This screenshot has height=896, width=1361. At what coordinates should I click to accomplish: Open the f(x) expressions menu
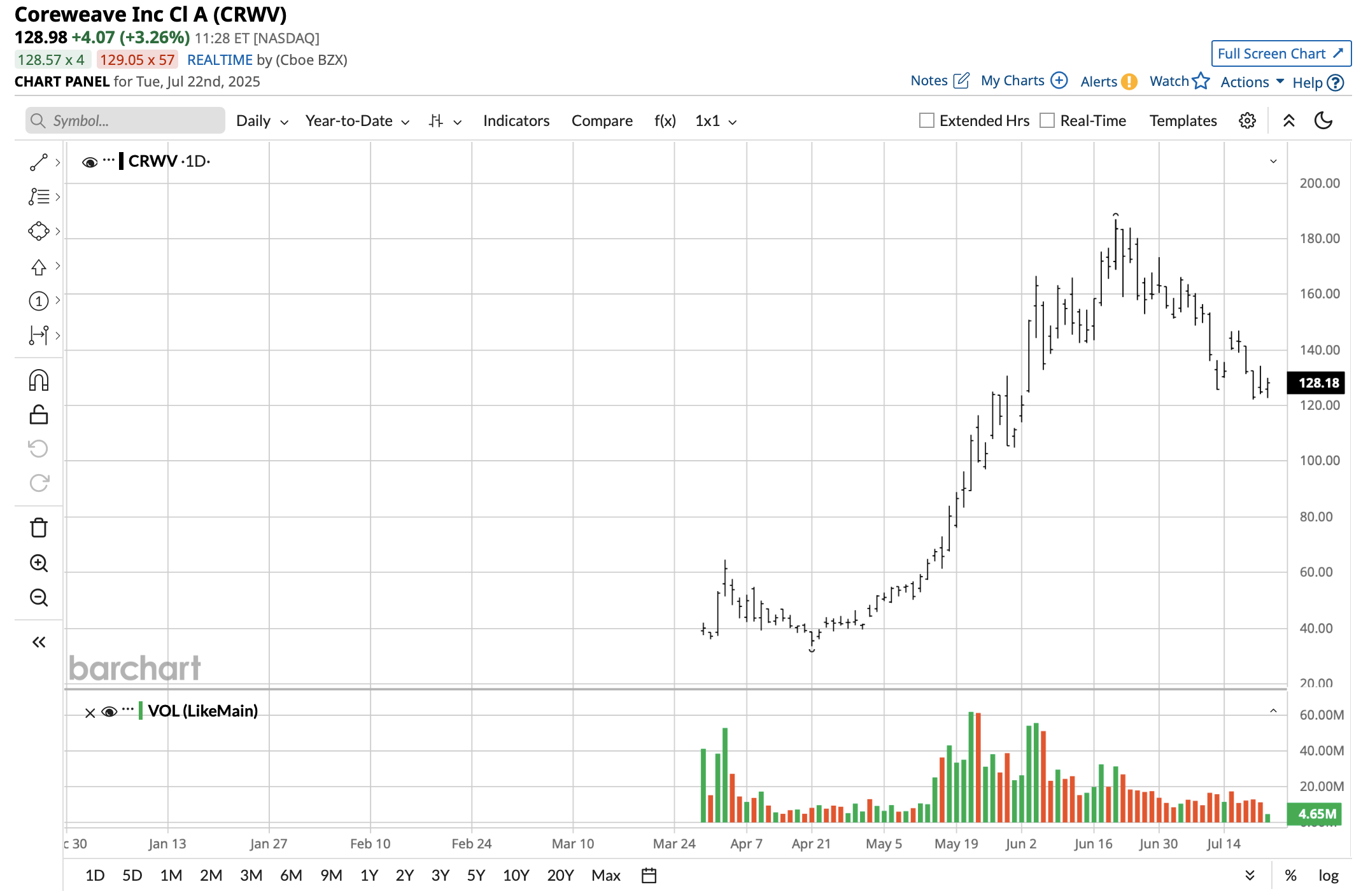[x=665, y=121]
